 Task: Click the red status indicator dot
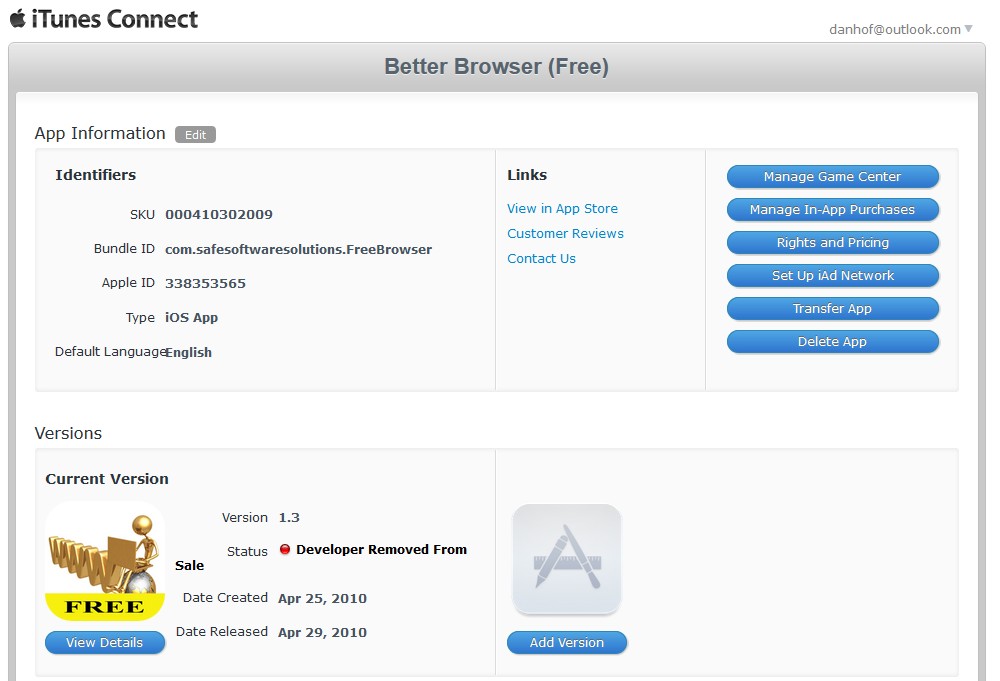[285, 549]
